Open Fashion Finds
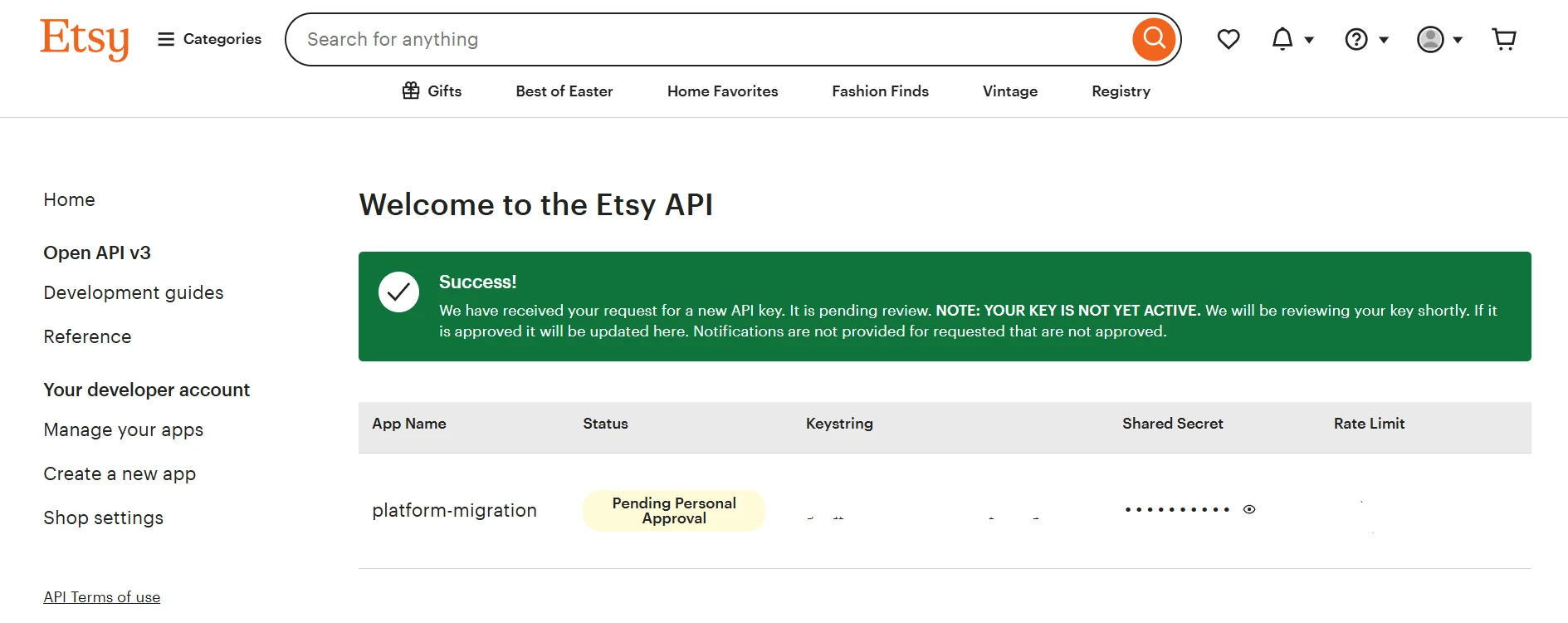Viewport: 1568px width, 623px height. click(881, 91)
